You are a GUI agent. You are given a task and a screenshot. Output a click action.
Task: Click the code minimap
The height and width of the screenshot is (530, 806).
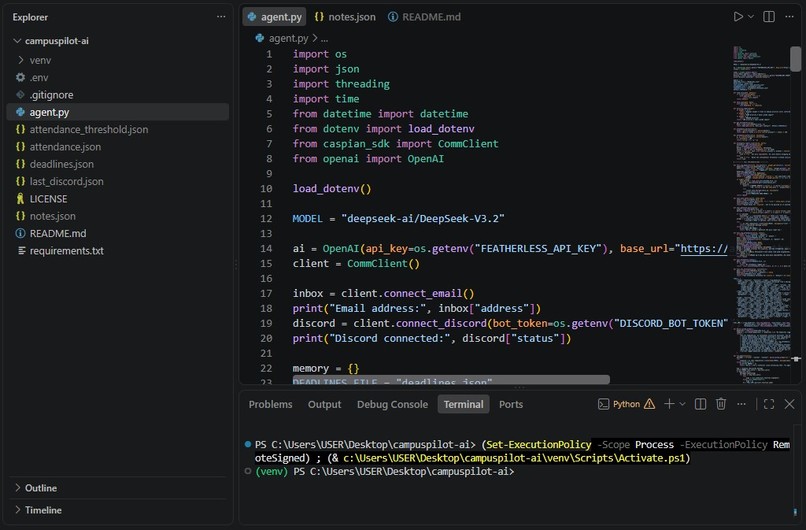762,214
